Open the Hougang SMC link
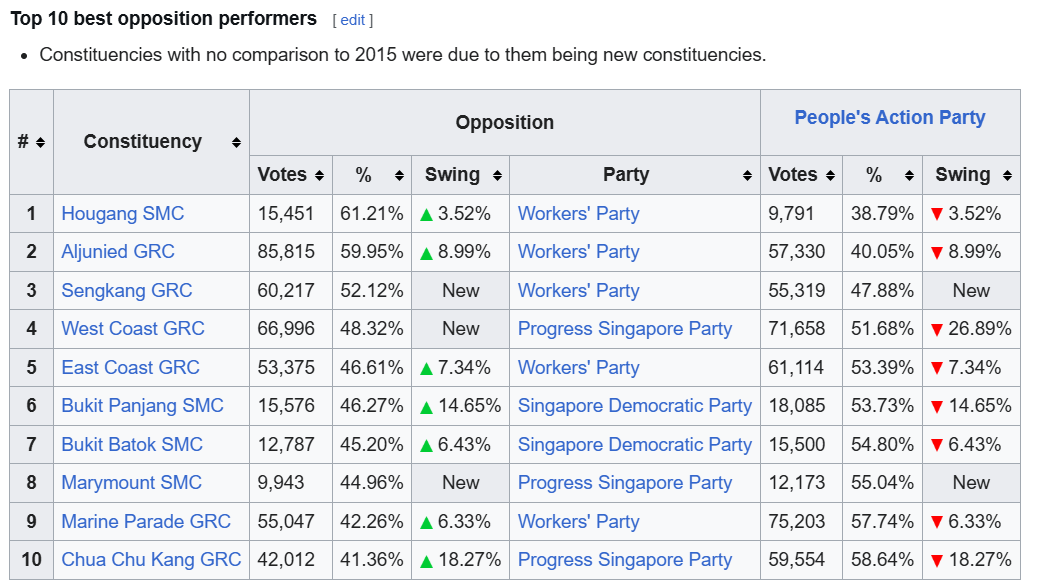Image resolution: width=1038 pixels, height=587 pixels. tap(123, 214)
